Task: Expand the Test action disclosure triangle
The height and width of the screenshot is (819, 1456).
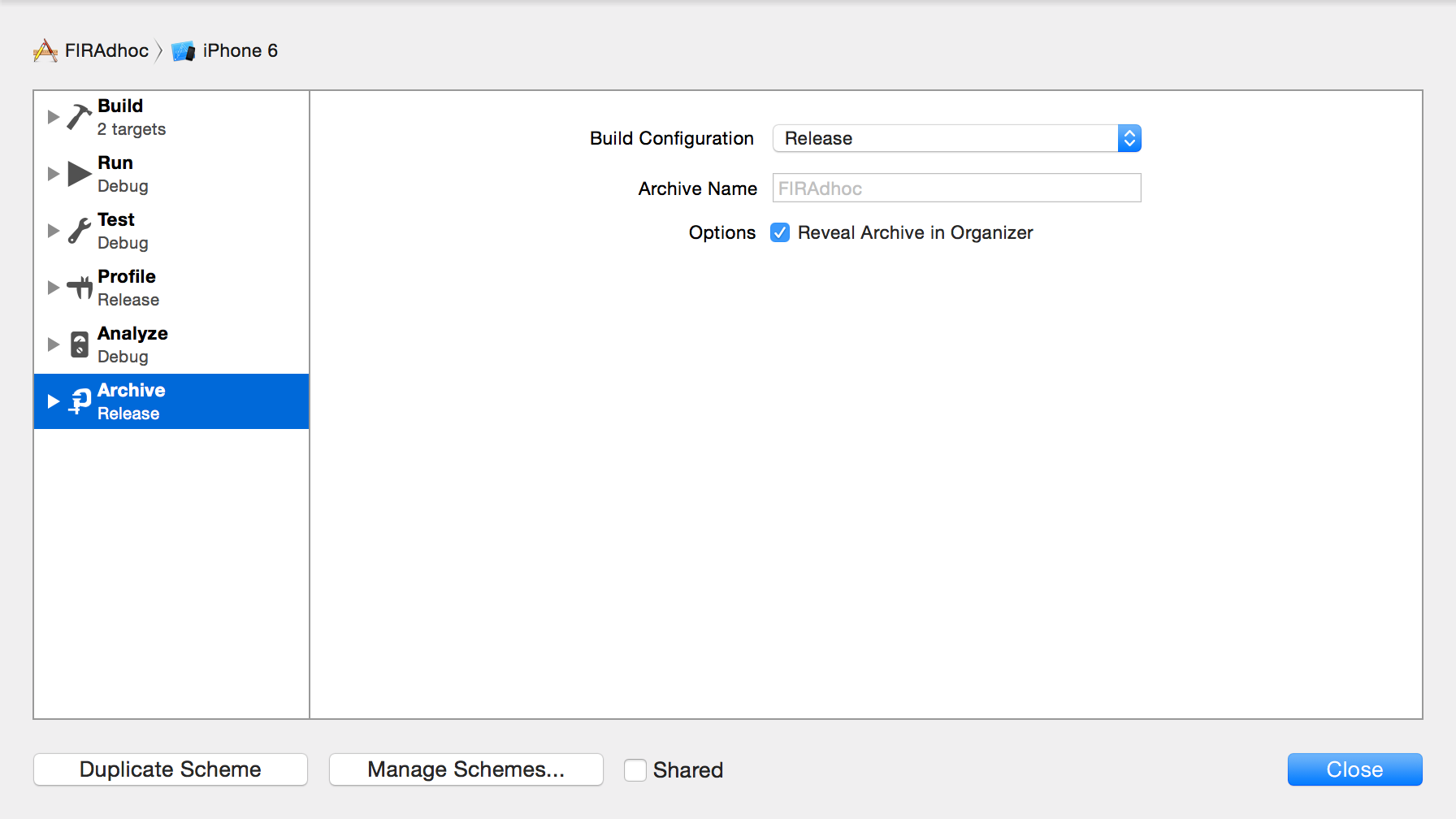Action: [54, 231]
